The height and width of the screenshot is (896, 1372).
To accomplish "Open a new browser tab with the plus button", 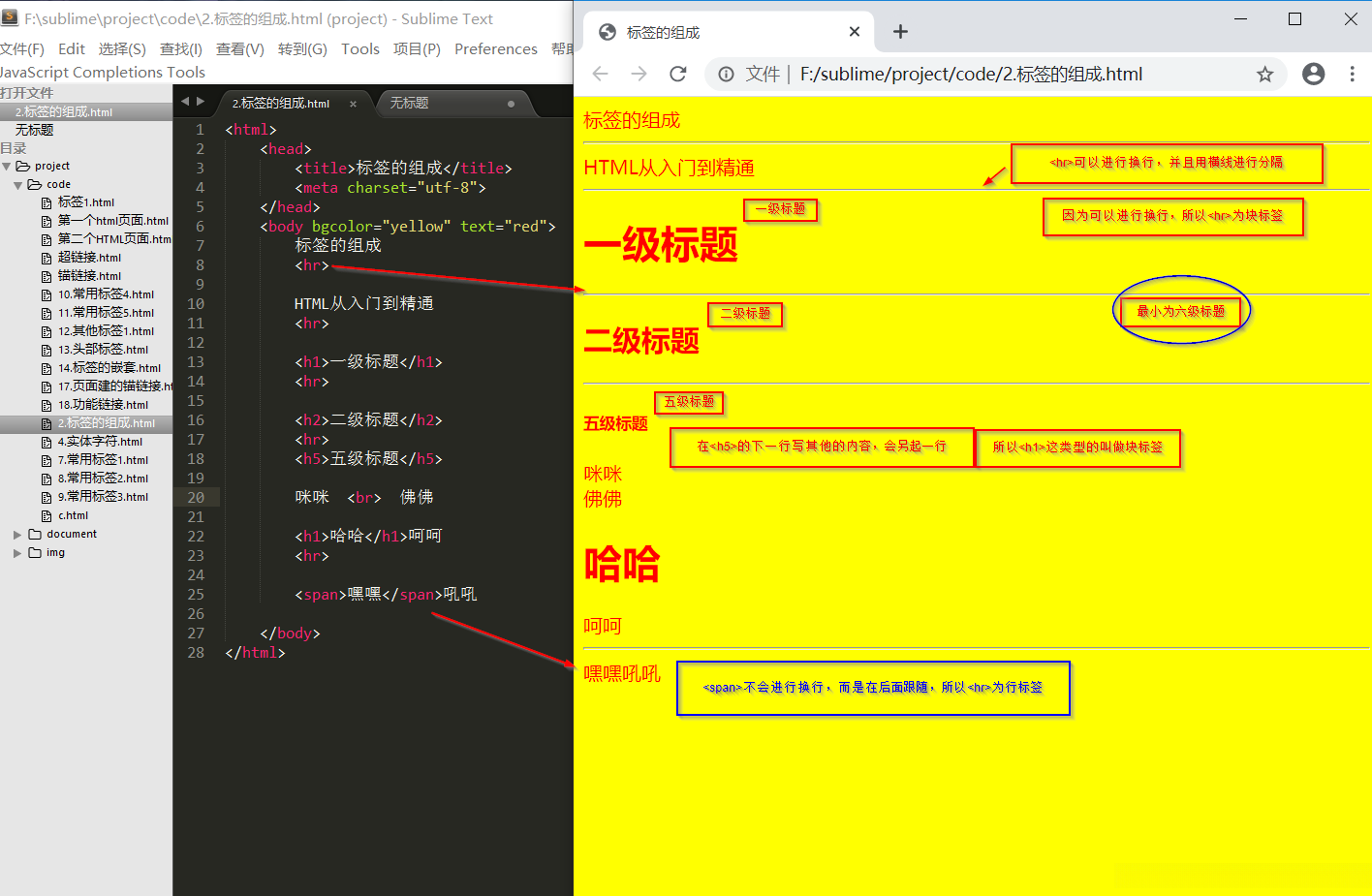I will point(900,31).
